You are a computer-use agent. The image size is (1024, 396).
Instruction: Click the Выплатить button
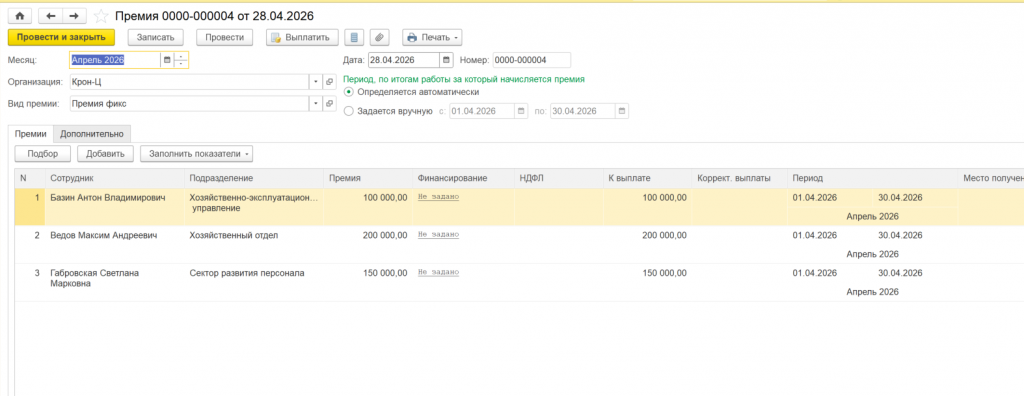[x=302, y=37]
